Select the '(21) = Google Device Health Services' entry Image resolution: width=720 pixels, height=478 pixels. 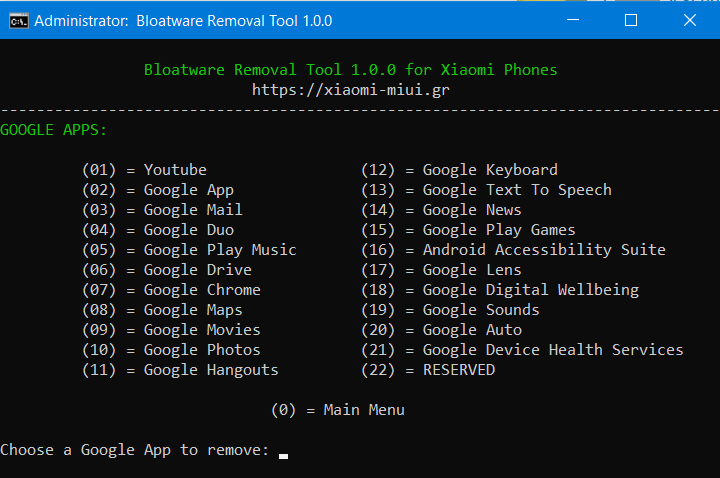(522, 350)
